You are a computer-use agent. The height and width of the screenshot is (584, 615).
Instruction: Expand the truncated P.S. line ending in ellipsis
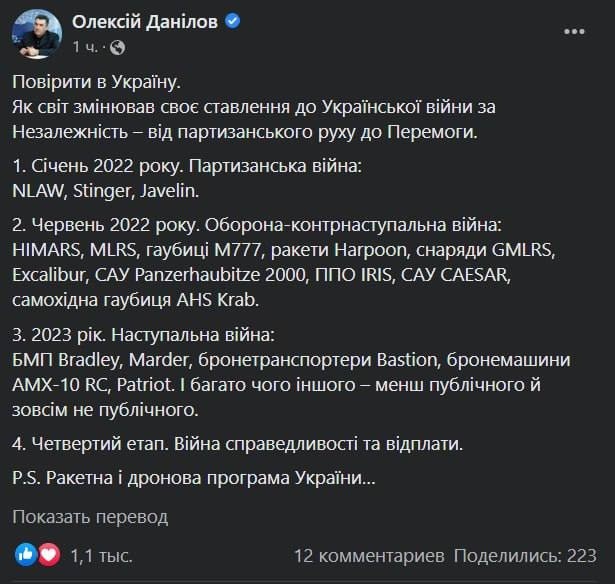195,478
